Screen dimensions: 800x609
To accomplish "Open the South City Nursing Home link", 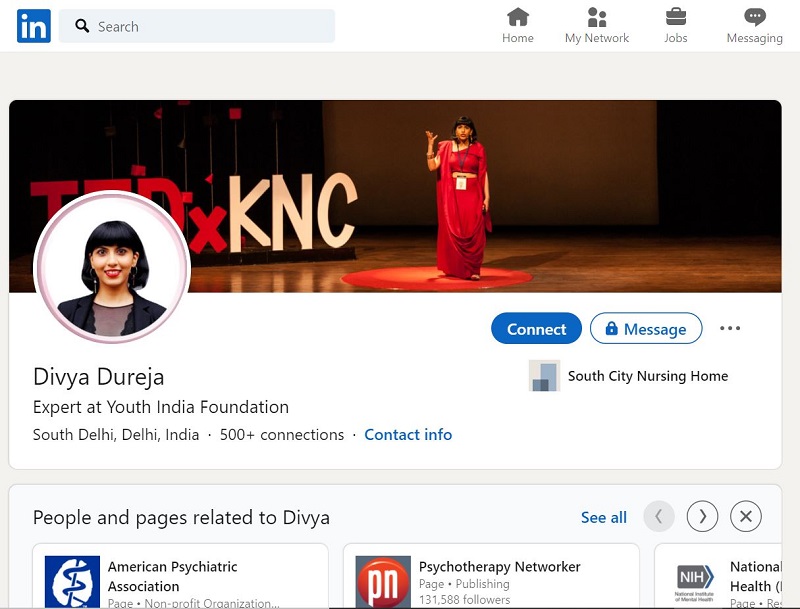I will click(x=647, y=376).
